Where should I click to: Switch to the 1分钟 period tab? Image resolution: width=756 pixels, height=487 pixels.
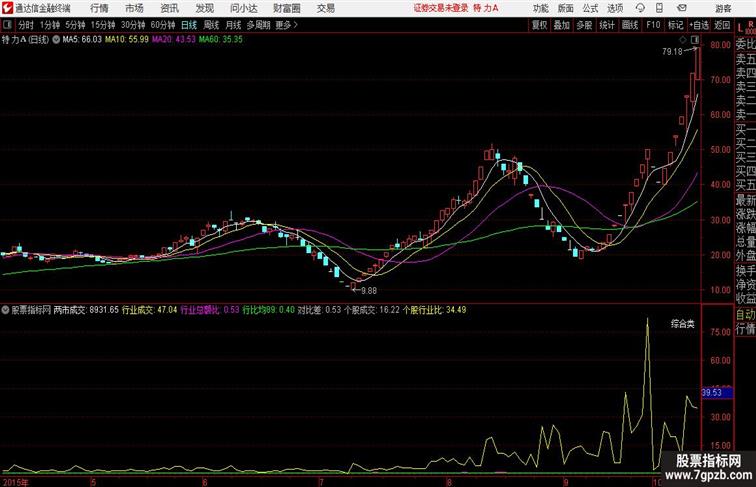50,25
